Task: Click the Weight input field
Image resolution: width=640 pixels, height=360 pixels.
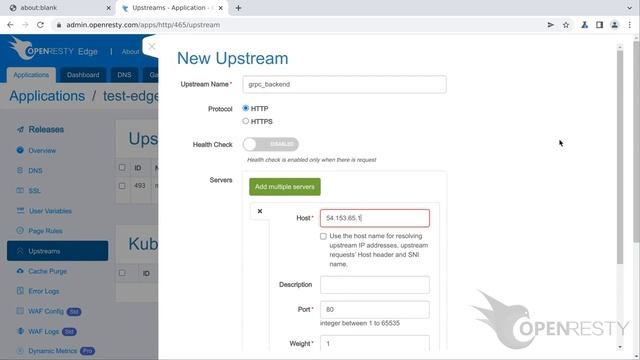Action: coord(375,343)
